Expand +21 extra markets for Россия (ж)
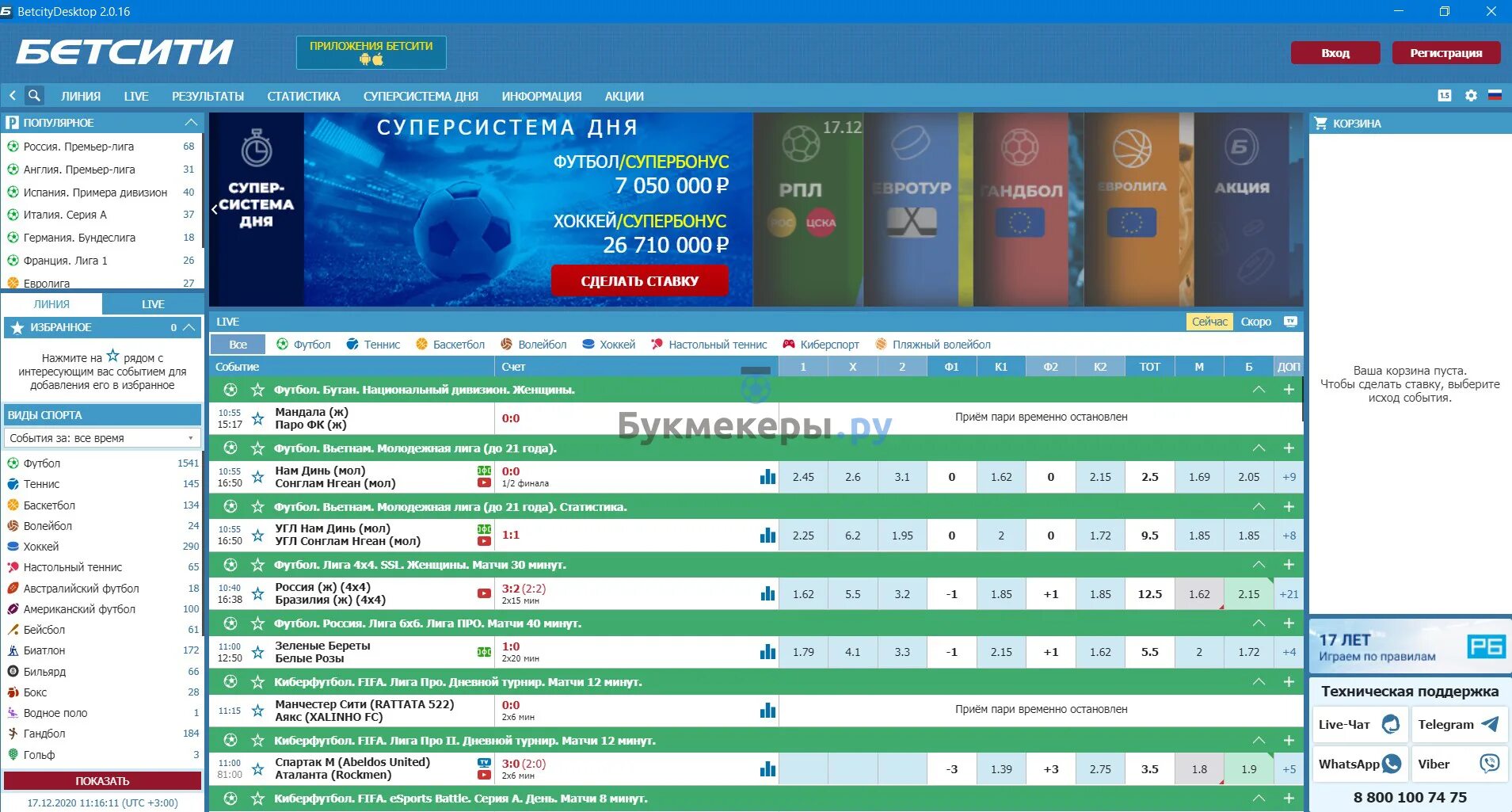Image resolution: width=1512 pixels, height=812 pixels. (x=1289, y=594)
